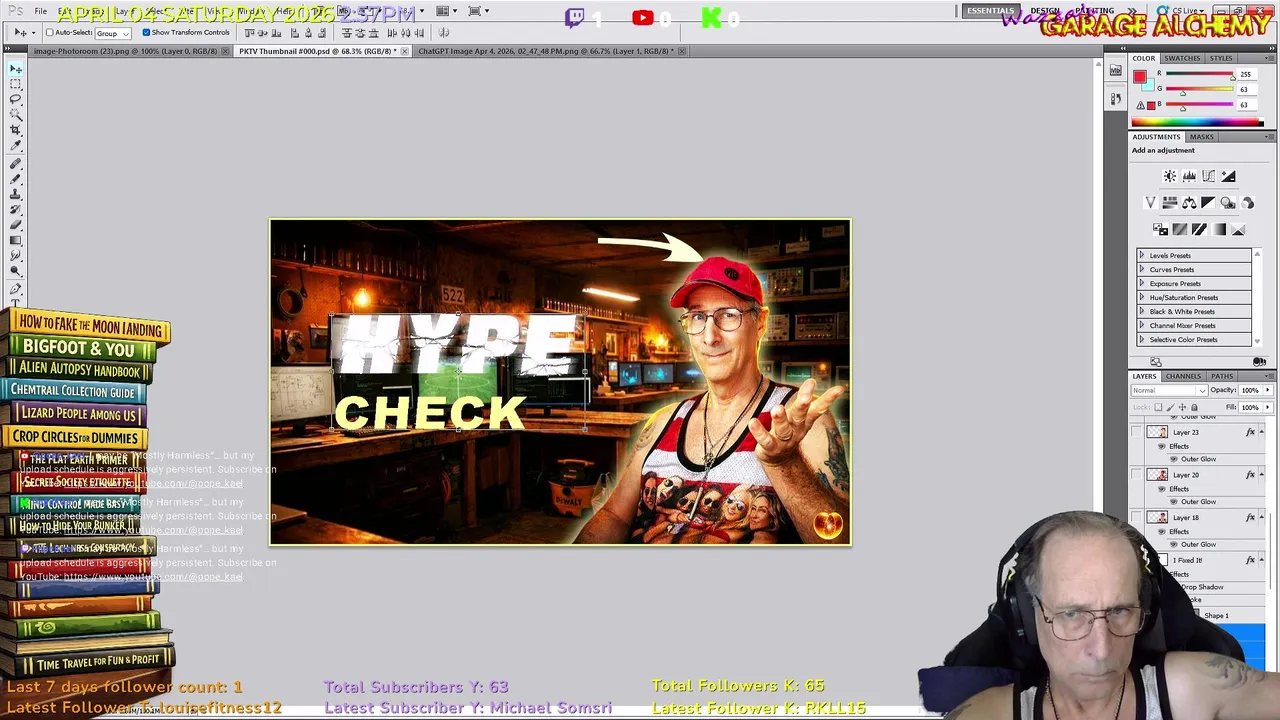This screenshot has width=1280, height=720.
Task: Set the background color swatch in Color panel
Action: (1147, 85)
